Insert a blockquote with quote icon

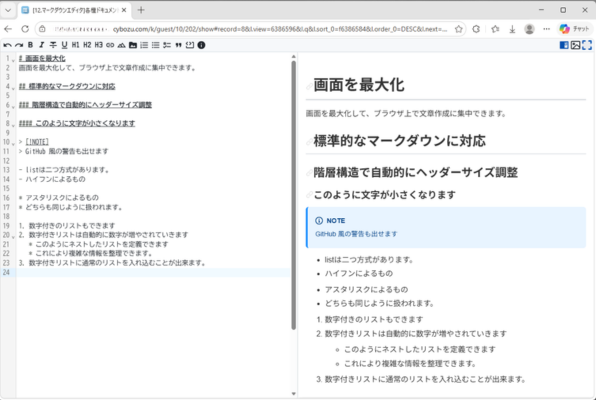(x=178, y=45)
